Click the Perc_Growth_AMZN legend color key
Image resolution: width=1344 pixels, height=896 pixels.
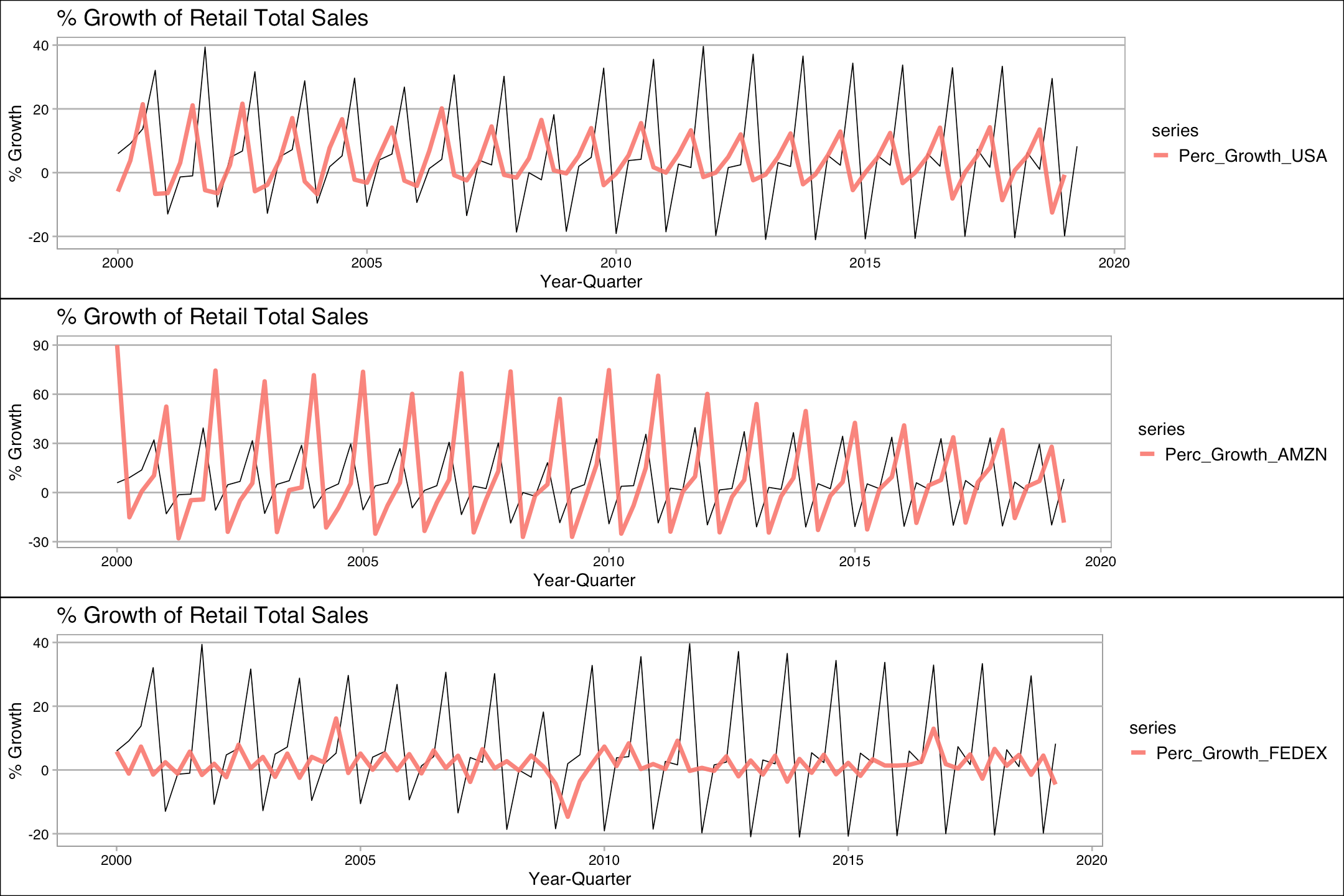[1147, 454]
